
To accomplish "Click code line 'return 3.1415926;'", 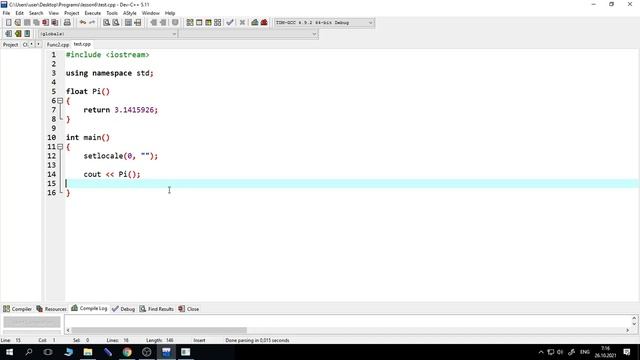I will tap(120, 110).
